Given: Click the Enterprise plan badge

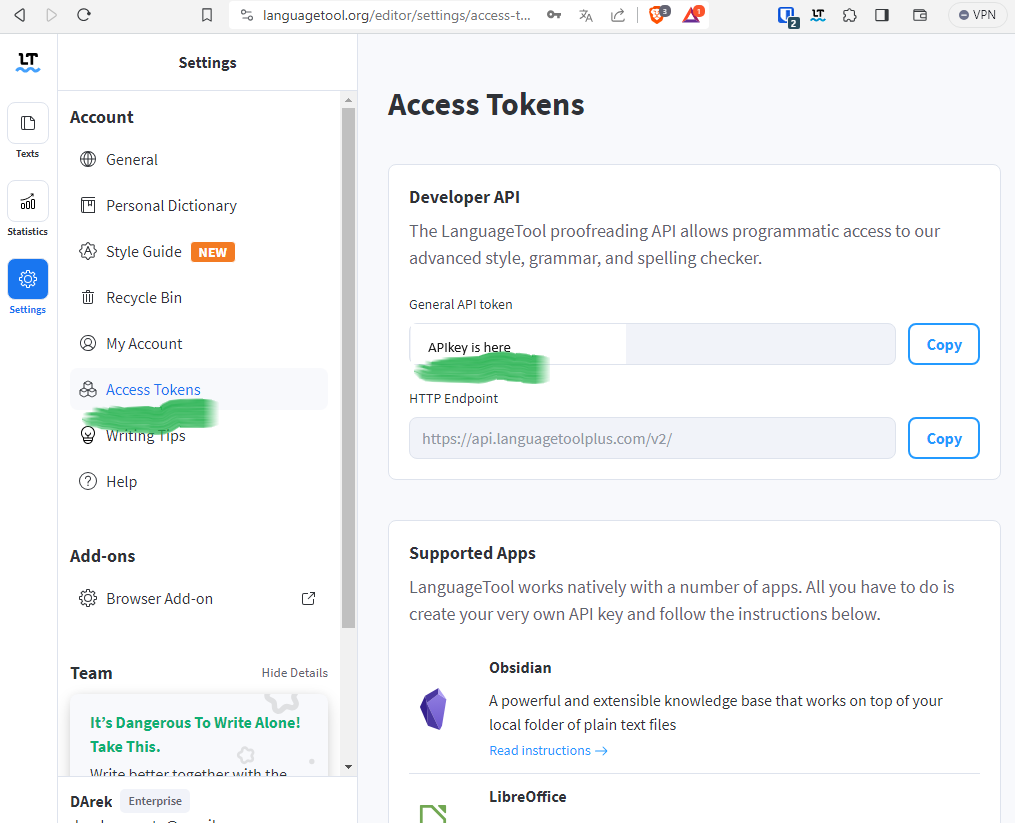Looking at the screenshot, I should (155, 801).
